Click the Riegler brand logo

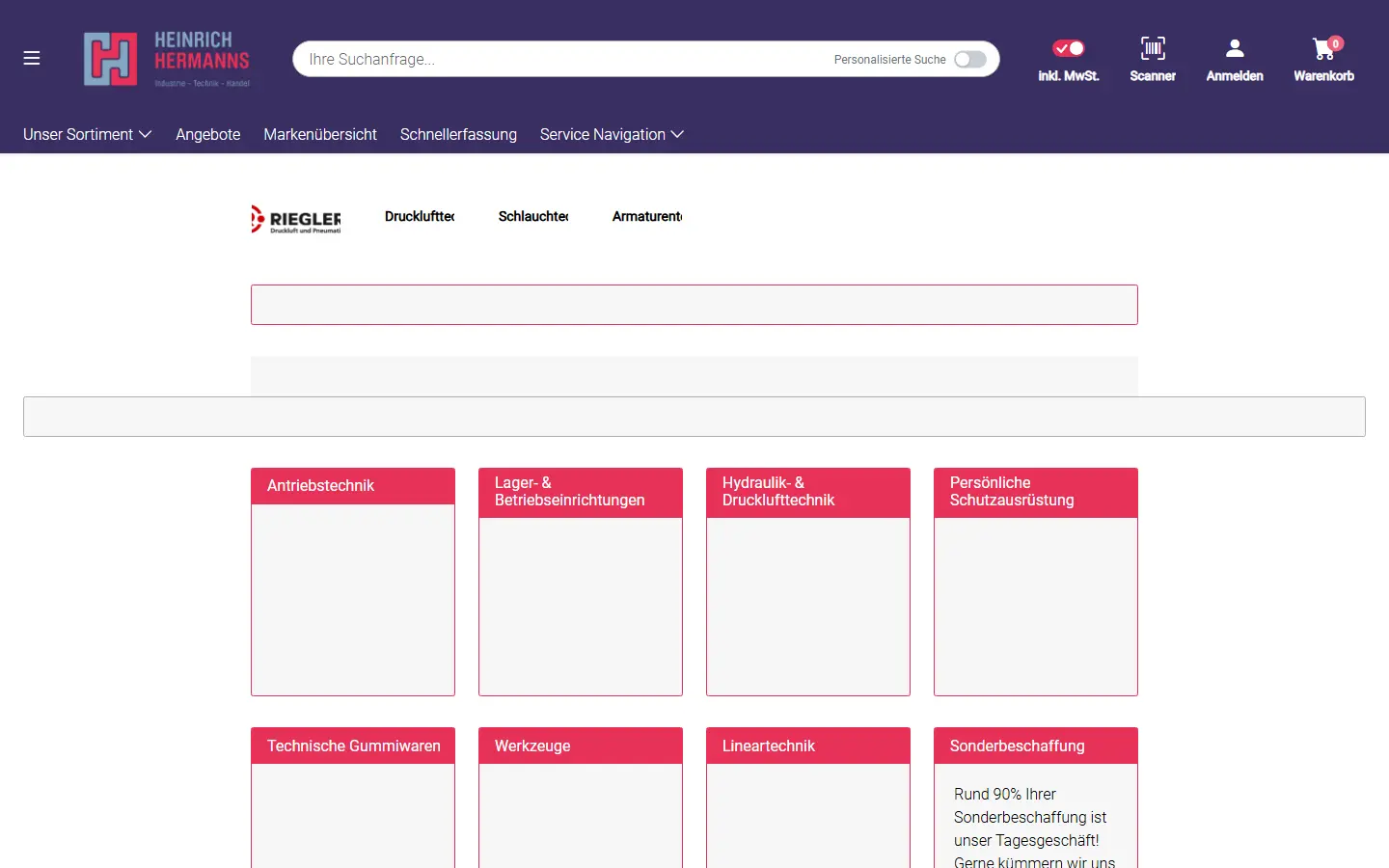[296, 219]
